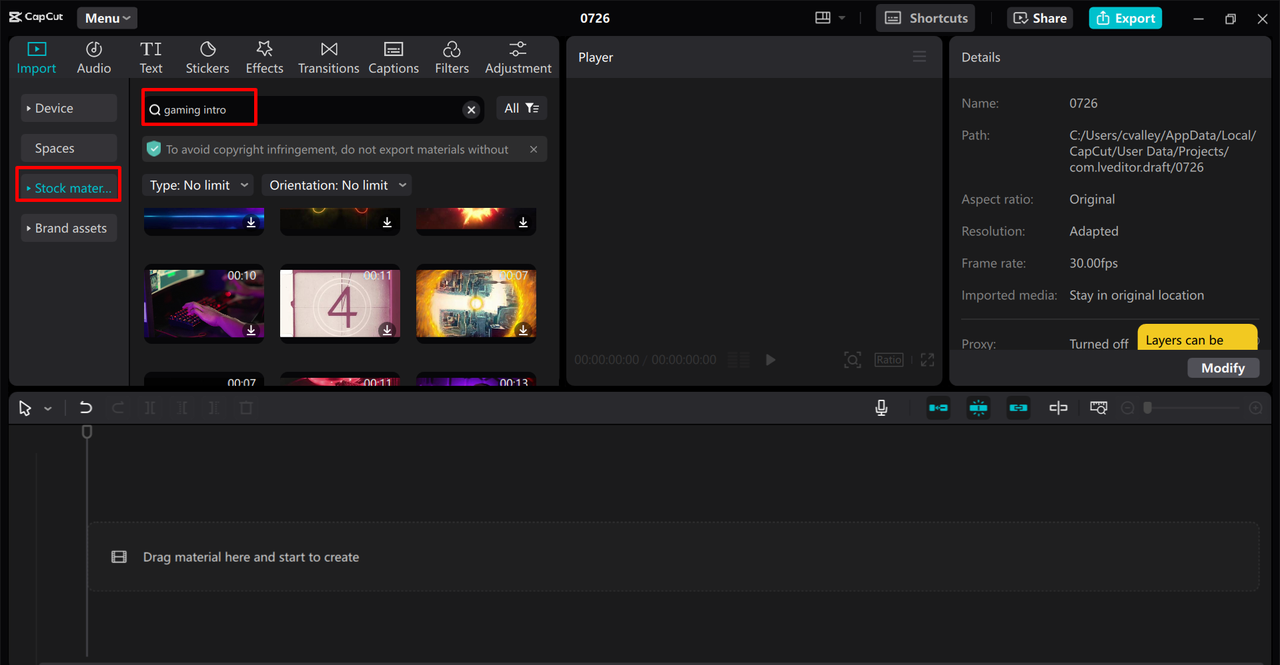Zoom out the timeline with minus
The height and width of the screenshot is (665, 1280).
[x=1128, y=408]
